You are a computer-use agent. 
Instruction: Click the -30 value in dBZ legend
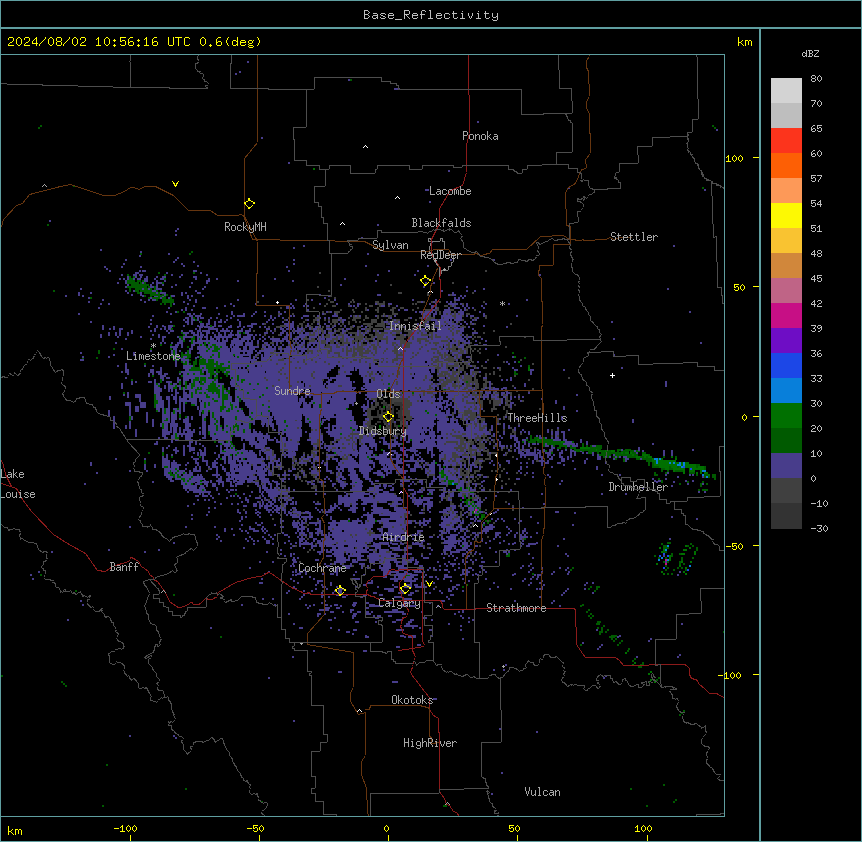click(x=819, y=528)
